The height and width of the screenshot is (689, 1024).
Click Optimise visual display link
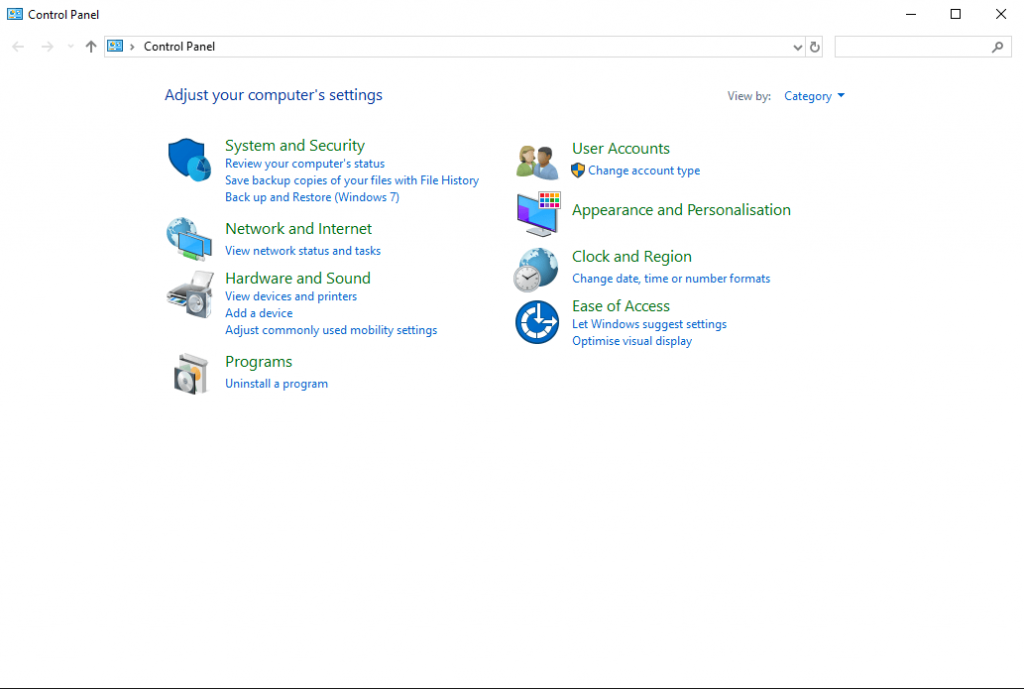click(x=632, y=341)
